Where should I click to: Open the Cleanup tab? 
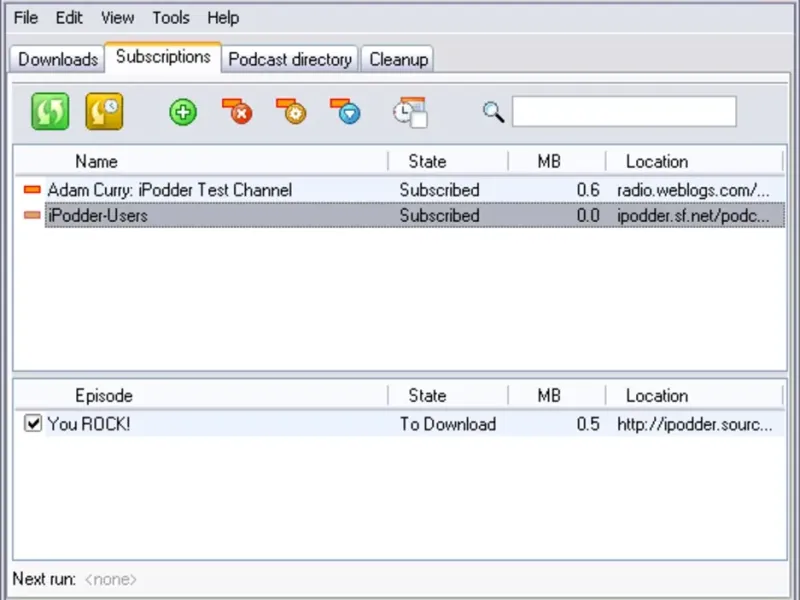[398, 59]
